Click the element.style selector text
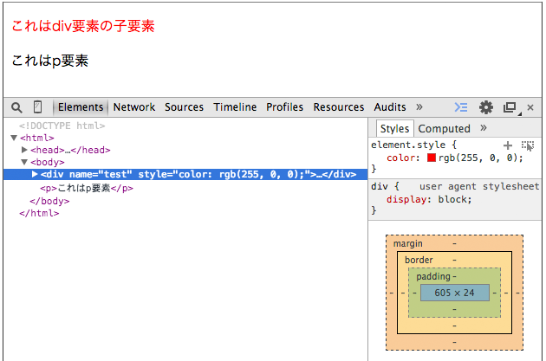 click(408, 145)
